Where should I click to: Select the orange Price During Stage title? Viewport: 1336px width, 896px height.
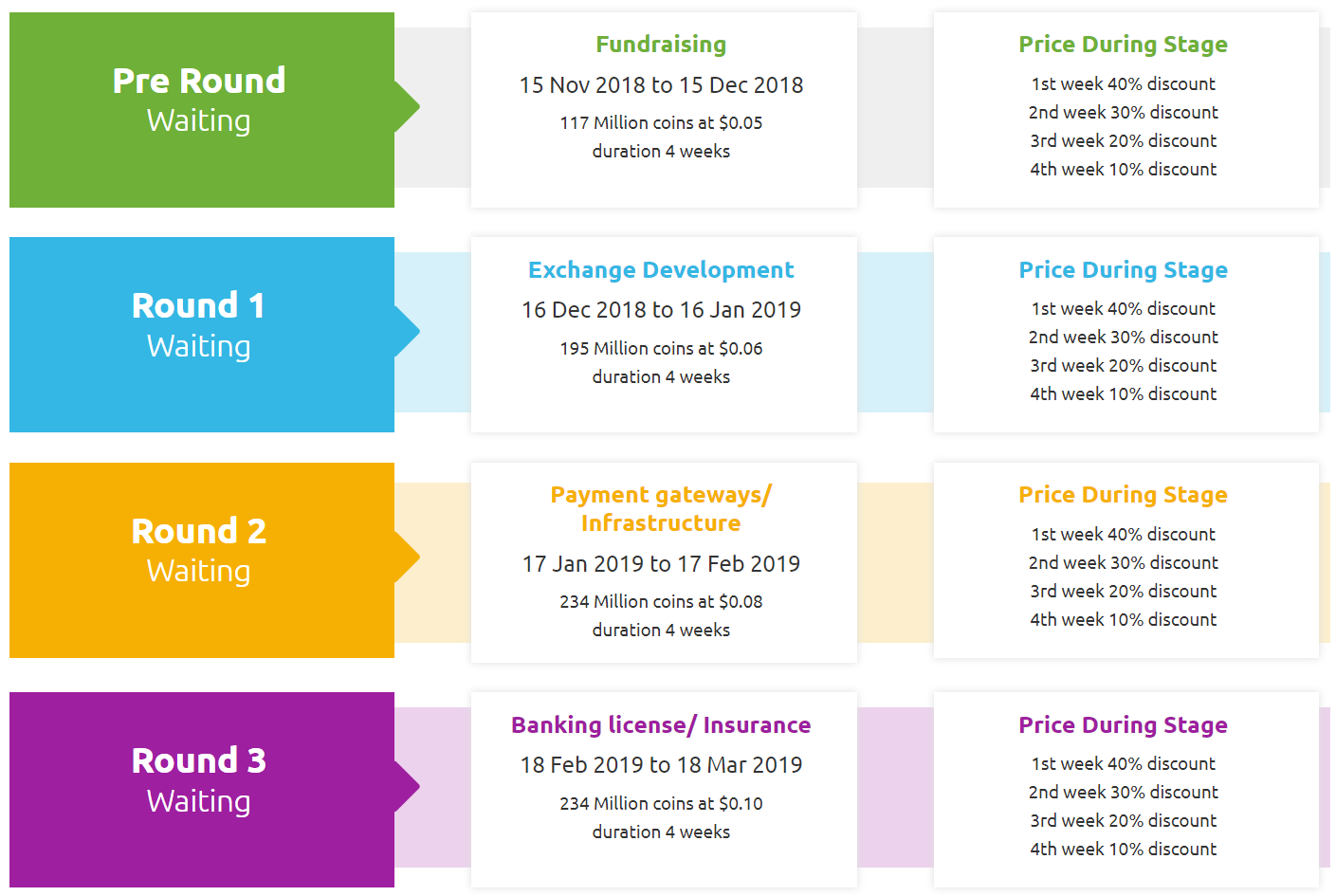point(1124,495)
